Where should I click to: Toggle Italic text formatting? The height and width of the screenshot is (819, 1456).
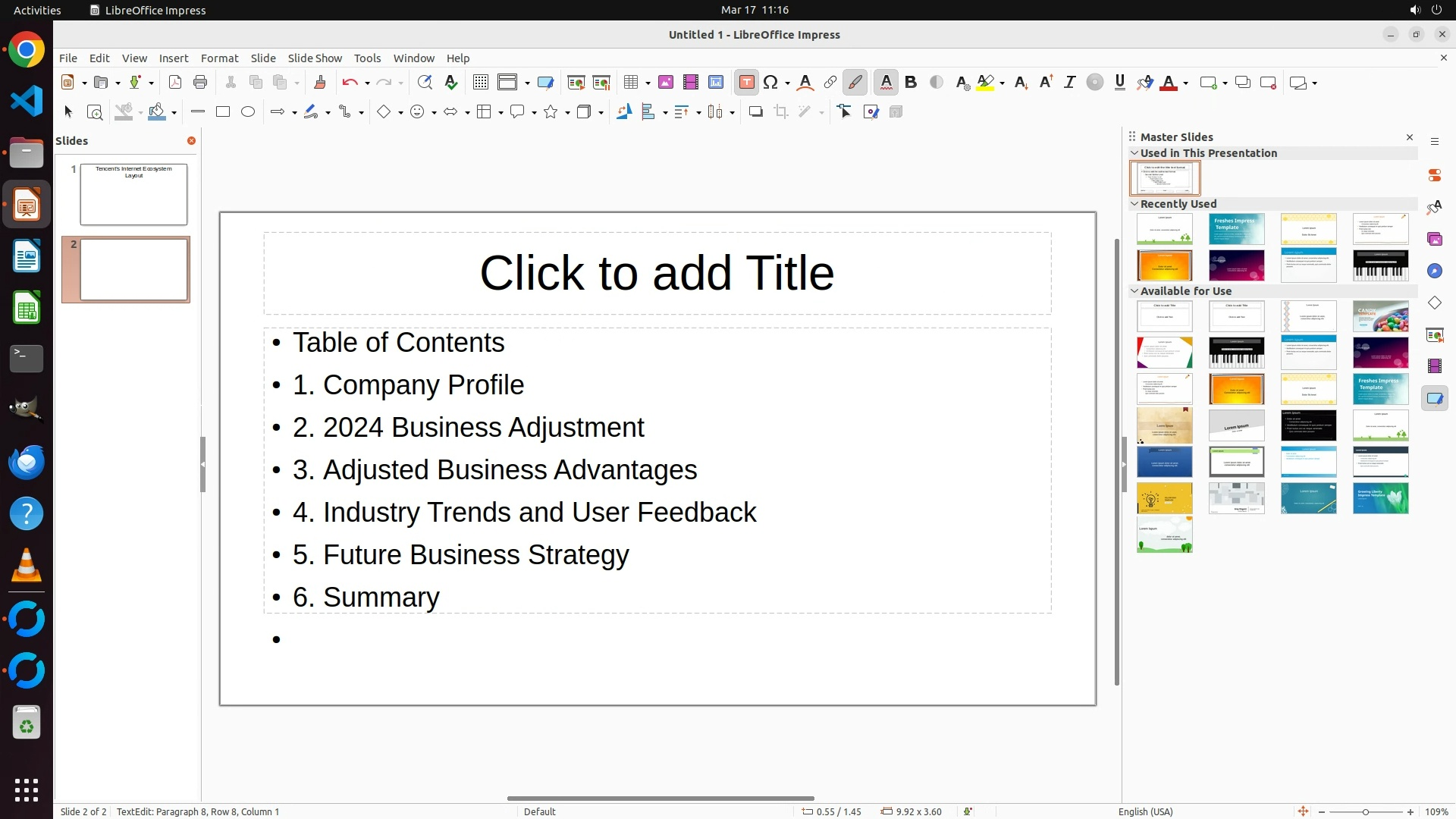pos(1069,83)
